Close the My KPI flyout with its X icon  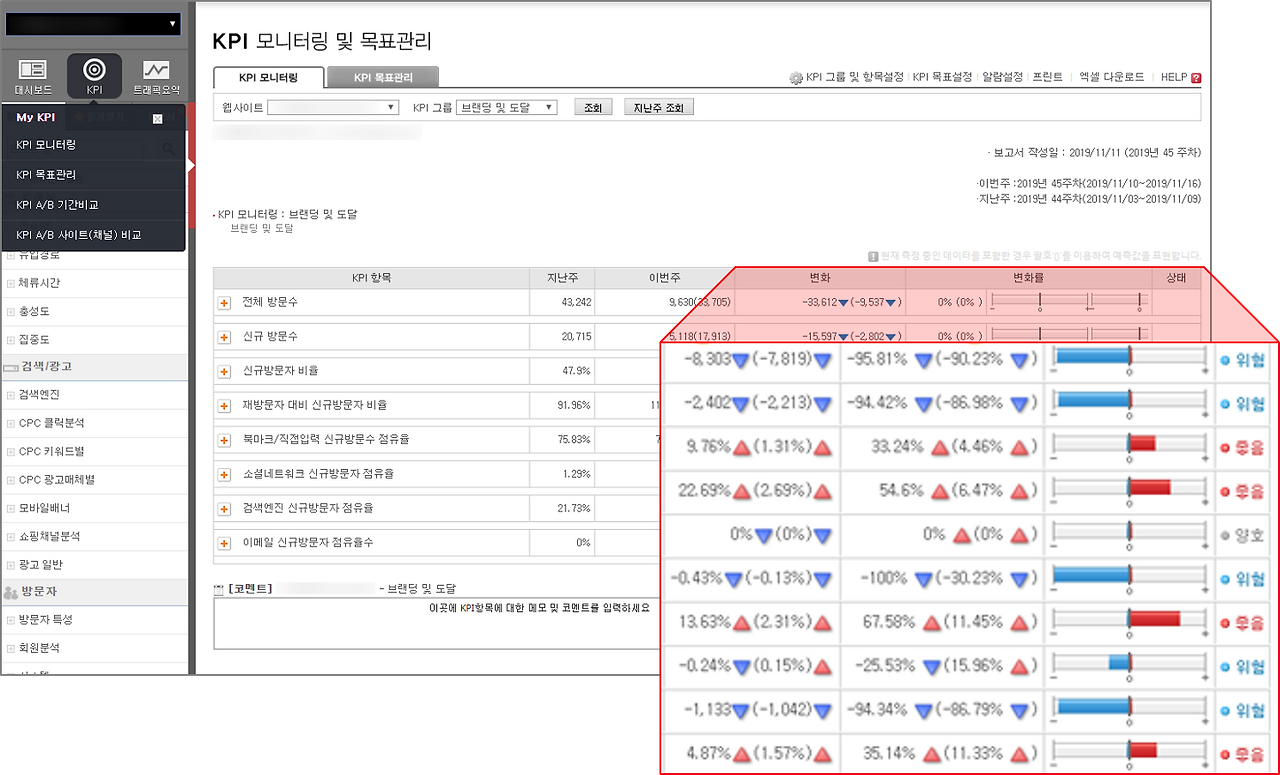point(158,119)
